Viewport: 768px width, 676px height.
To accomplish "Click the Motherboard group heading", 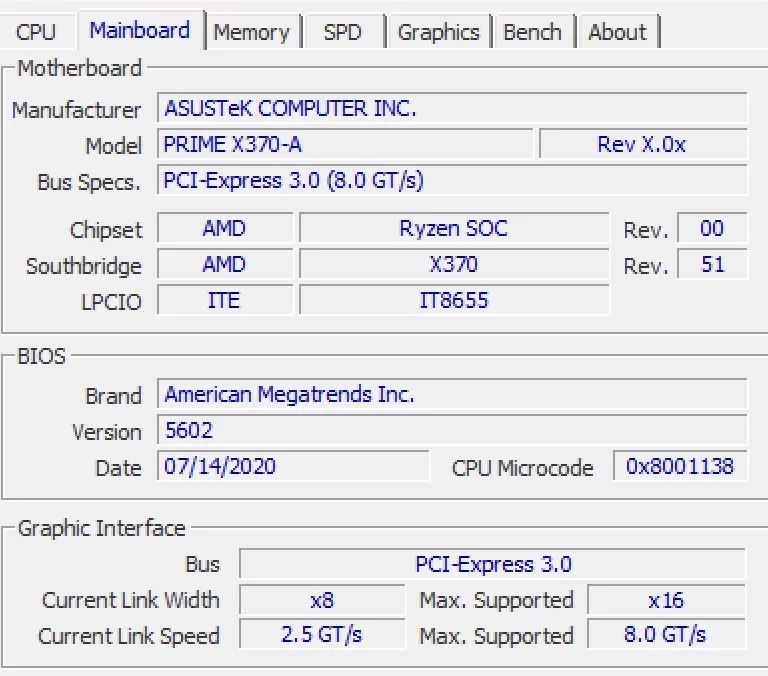I will tap(79, 68).
